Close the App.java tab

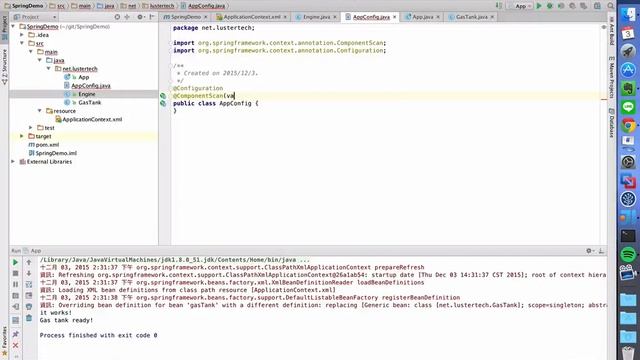point(438,17)
